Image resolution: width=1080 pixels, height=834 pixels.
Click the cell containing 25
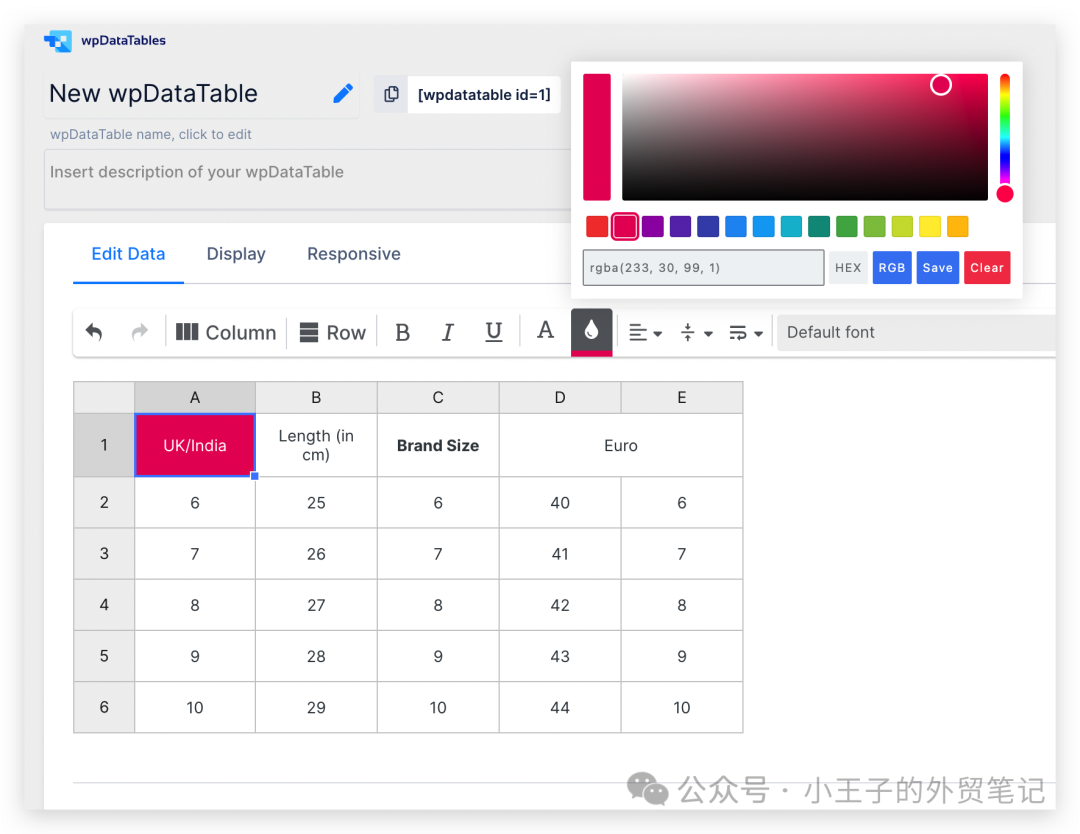(x=316, y=503)
